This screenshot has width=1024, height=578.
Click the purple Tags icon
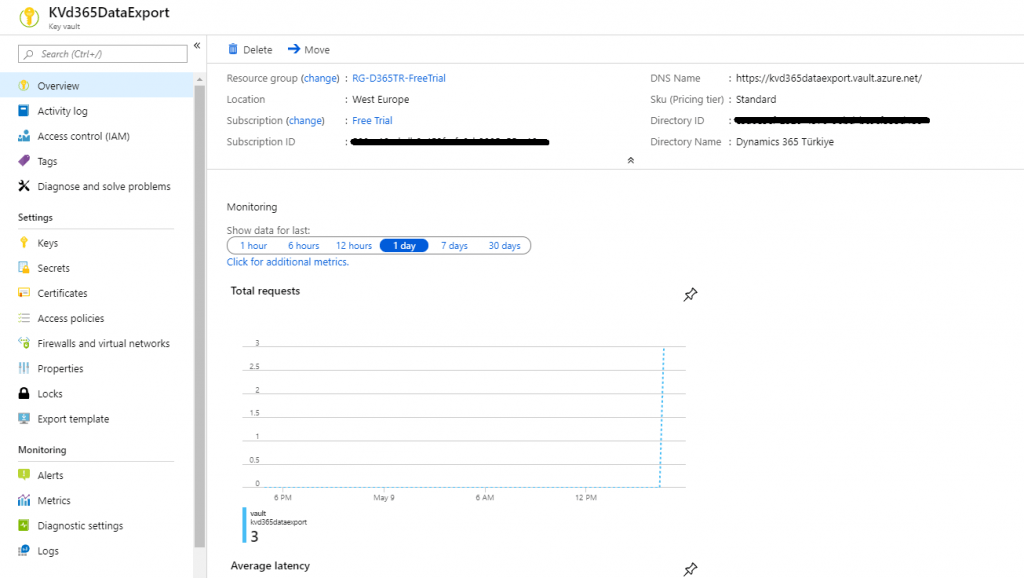24,161
